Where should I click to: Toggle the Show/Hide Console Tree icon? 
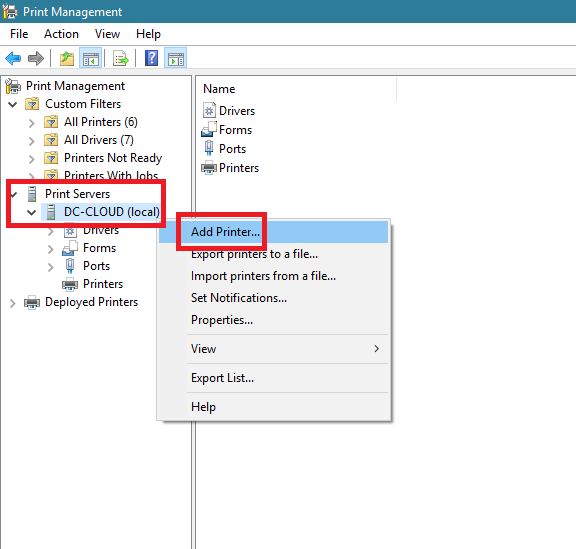(90, 58)
